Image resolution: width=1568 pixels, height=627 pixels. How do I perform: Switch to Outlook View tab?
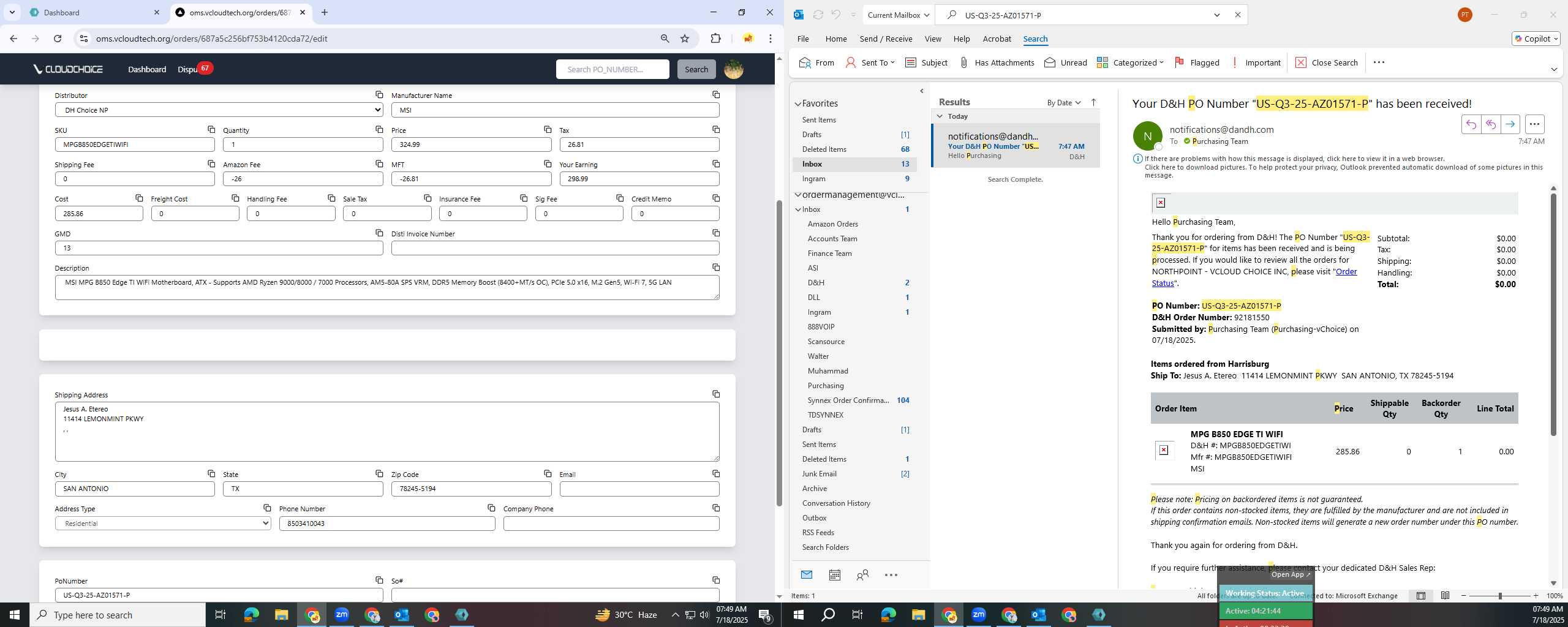point(933,39)
